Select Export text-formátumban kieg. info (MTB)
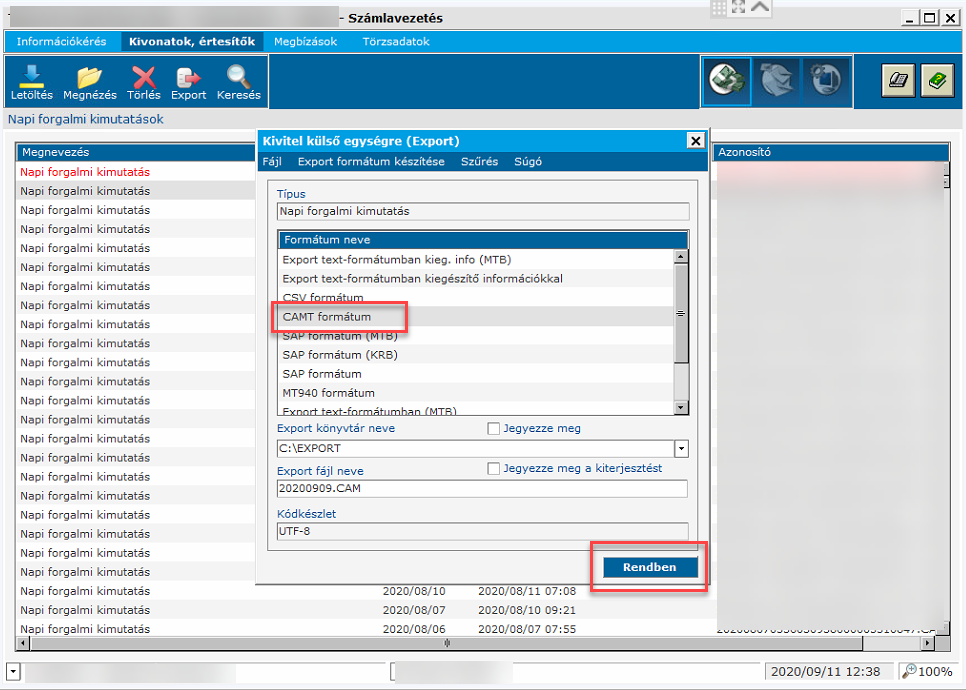Screen dimensions: 966x690 click(476, 259)
